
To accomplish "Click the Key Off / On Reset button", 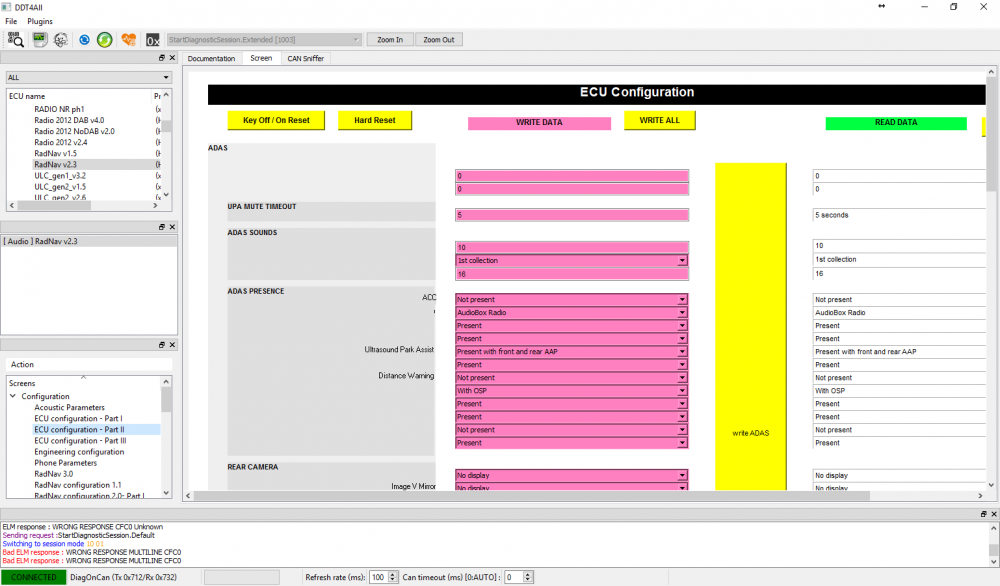I will pyautogui.click(x=276, y=120).
